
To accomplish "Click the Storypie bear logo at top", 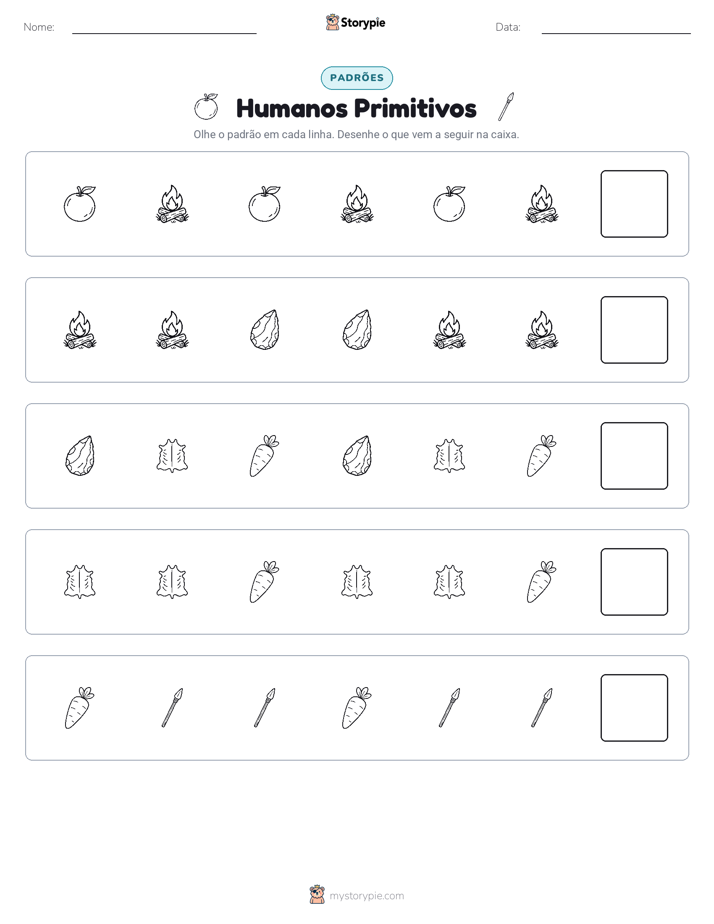I will tap(332, 22).
